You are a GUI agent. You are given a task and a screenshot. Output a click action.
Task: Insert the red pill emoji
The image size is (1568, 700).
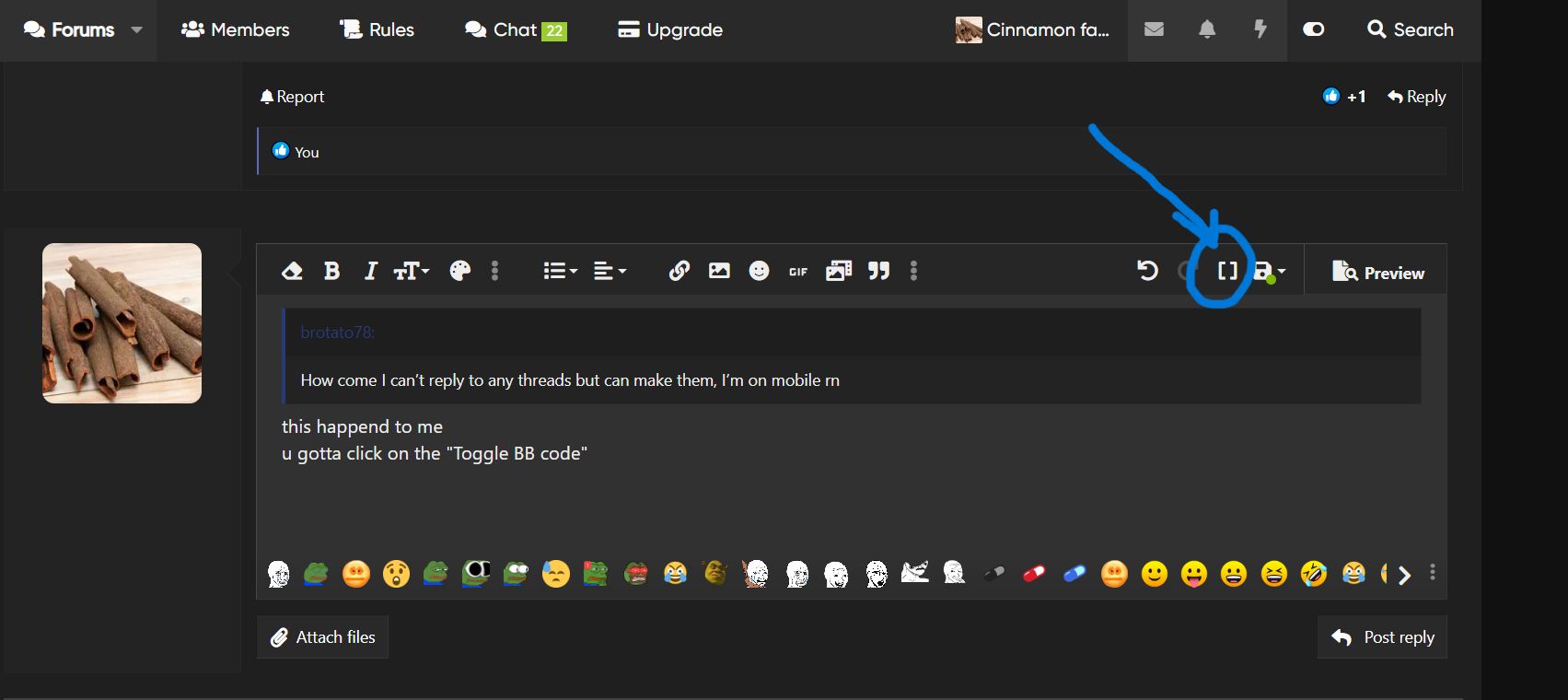(1034, 573)
